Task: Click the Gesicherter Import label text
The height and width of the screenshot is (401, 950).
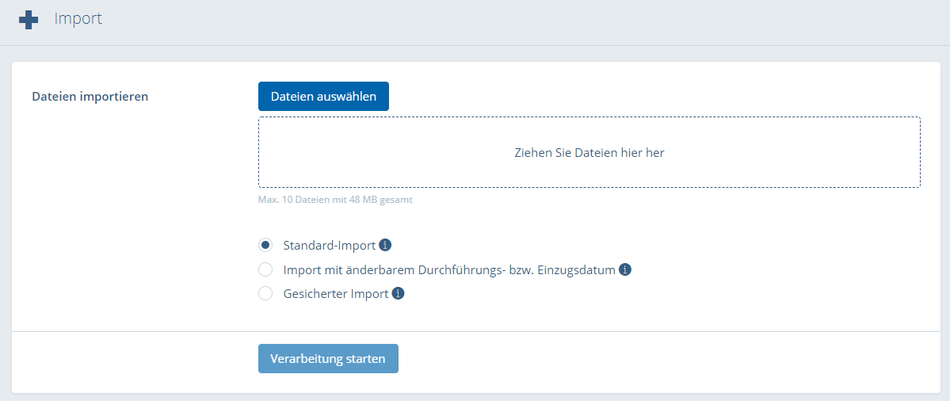Action: pos(336,294)
